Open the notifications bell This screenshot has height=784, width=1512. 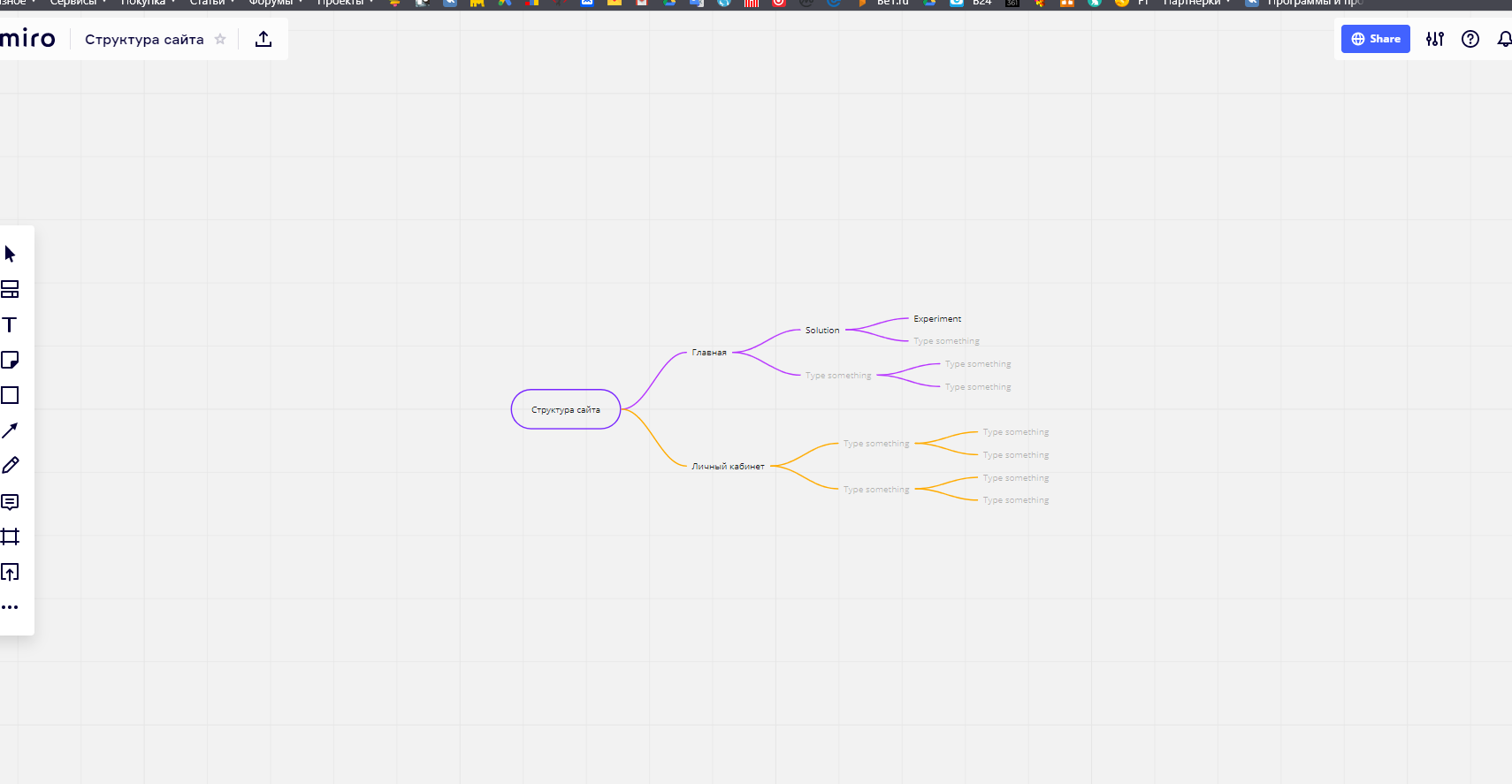click(x=1504, y=39)
